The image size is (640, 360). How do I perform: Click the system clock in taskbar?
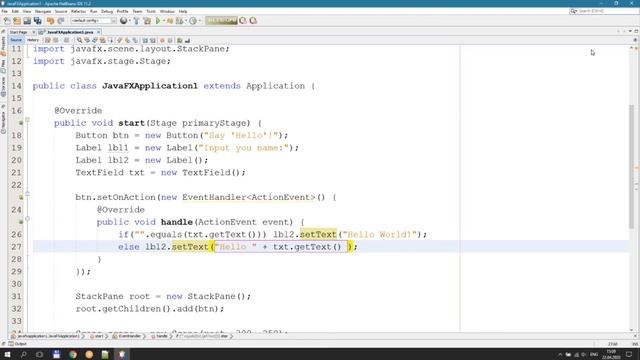[611, 354]
